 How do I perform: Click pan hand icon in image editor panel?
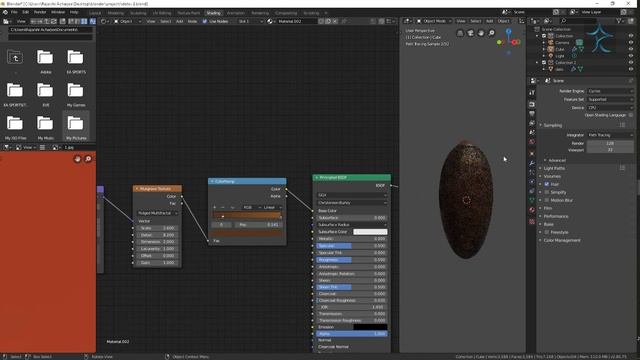[x=78, y=159]
